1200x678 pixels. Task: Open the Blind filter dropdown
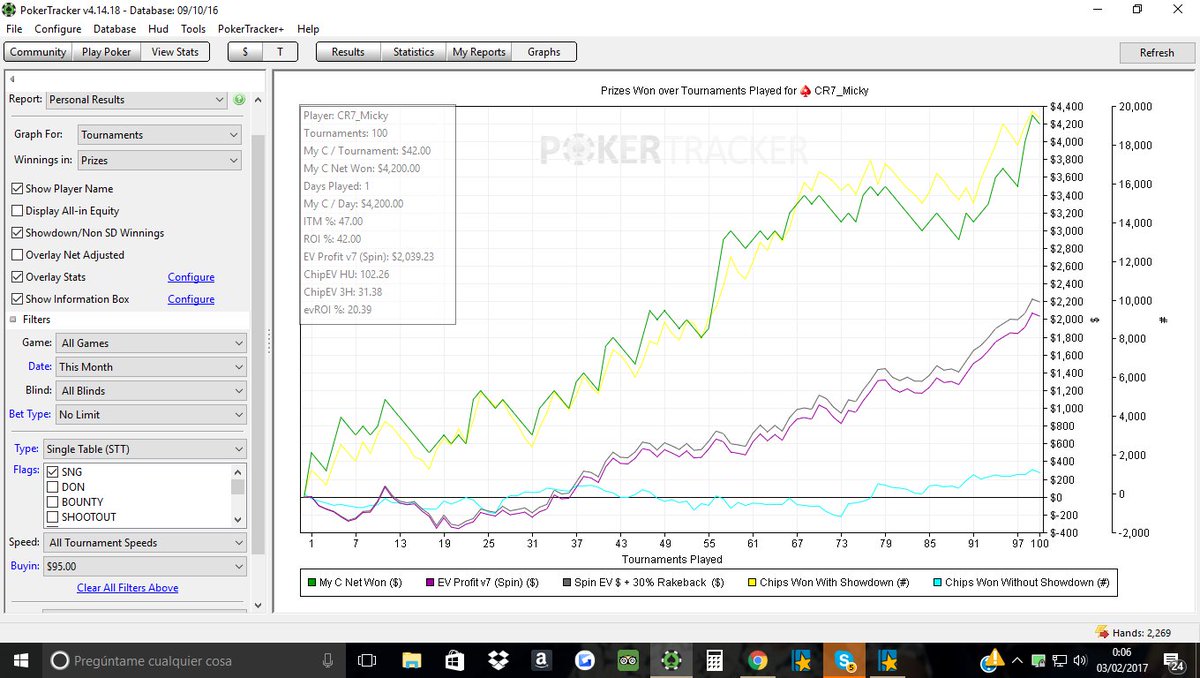[x=150, y=391]
